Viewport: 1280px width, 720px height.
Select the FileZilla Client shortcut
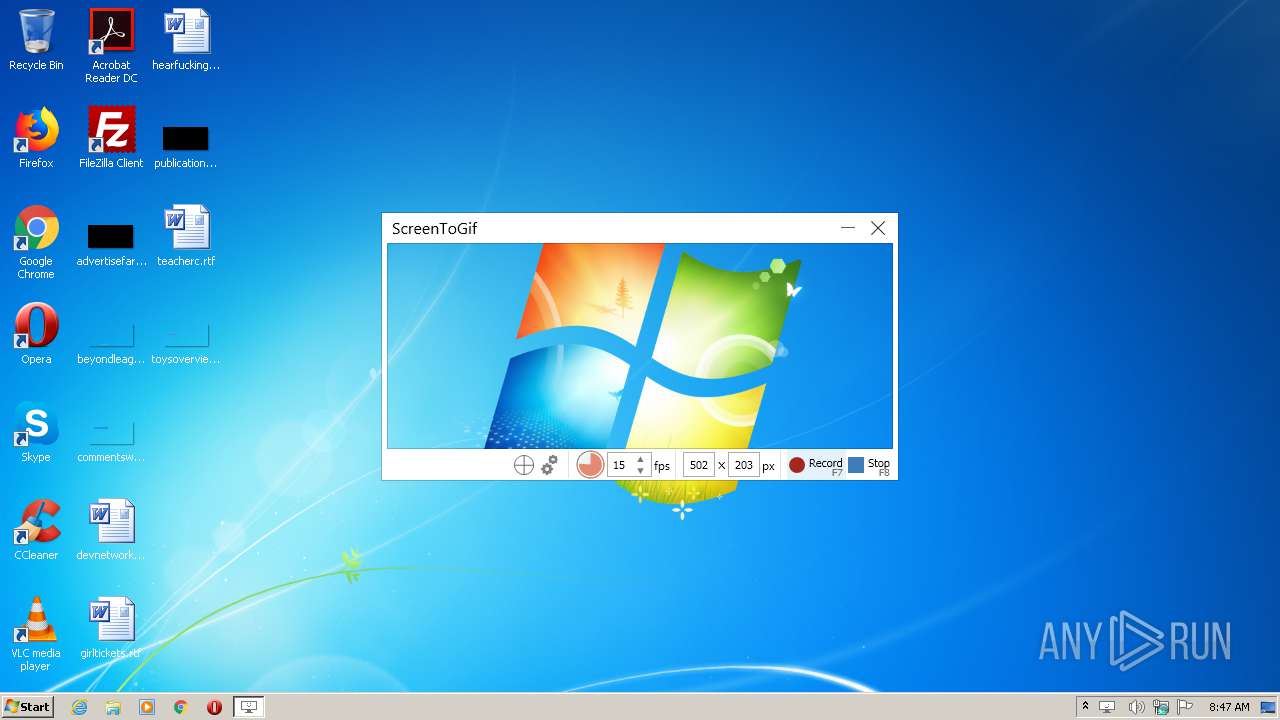(111, 138)
